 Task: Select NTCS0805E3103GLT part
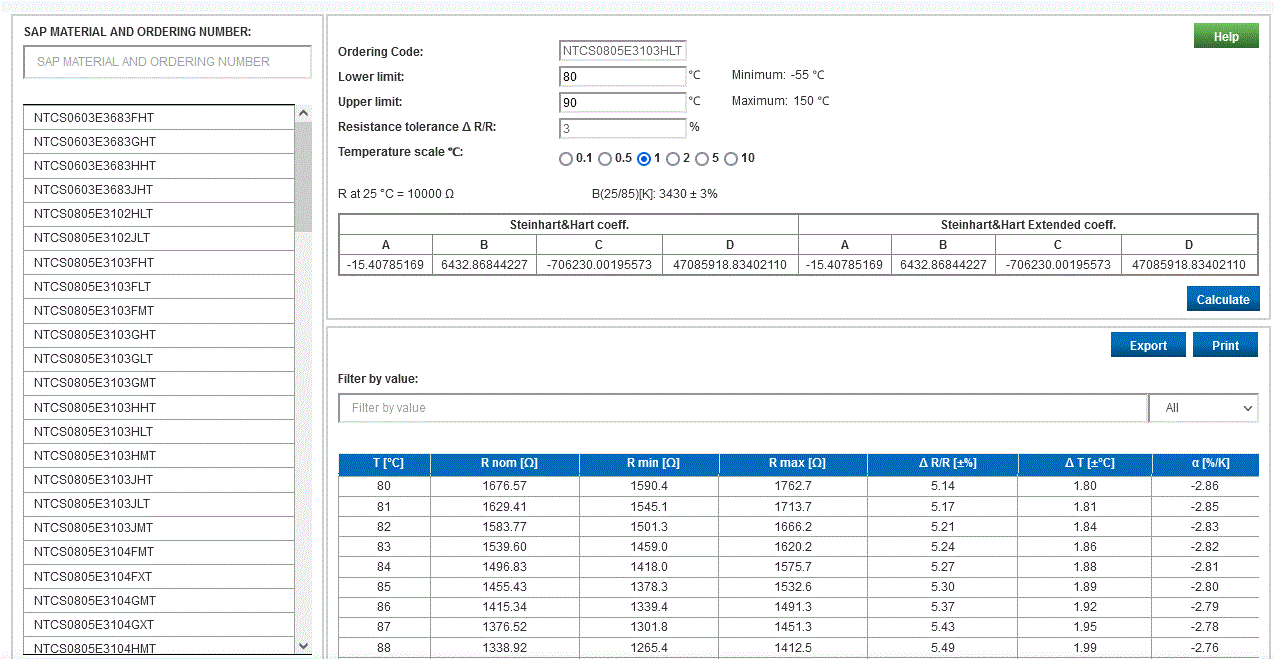coord(159,359)
